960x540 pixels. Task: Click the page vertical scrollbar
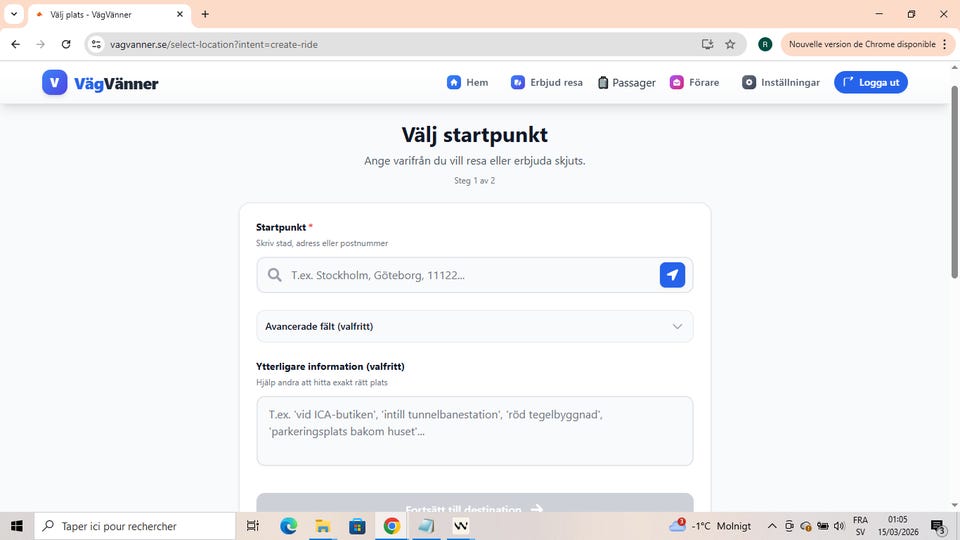tap(953, 200)
